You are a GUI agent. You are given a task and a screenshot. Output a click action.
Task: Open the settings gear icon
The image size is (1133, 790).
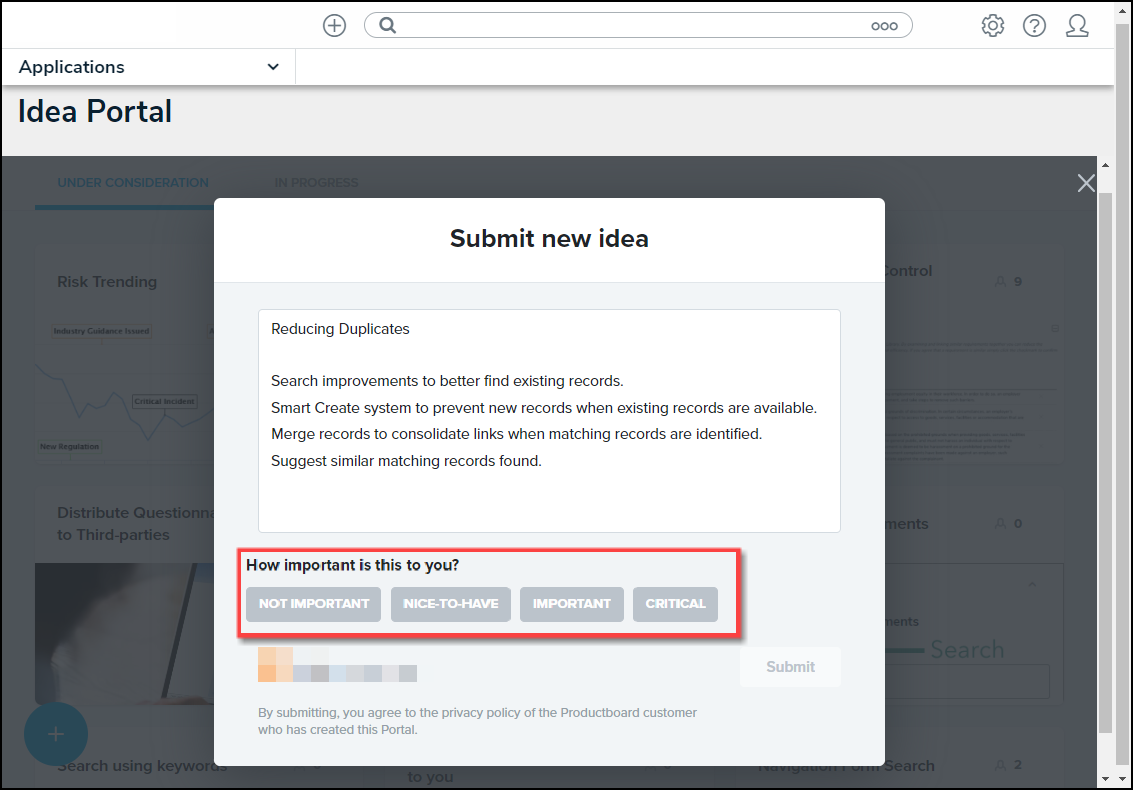[993, 26]
